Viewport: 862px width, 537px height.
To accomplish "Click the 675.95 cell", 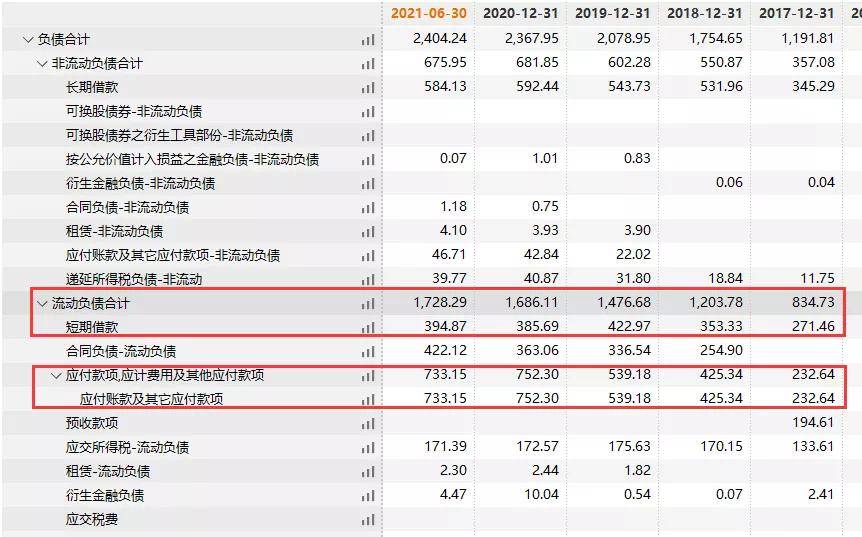I will tap(445, 62).
